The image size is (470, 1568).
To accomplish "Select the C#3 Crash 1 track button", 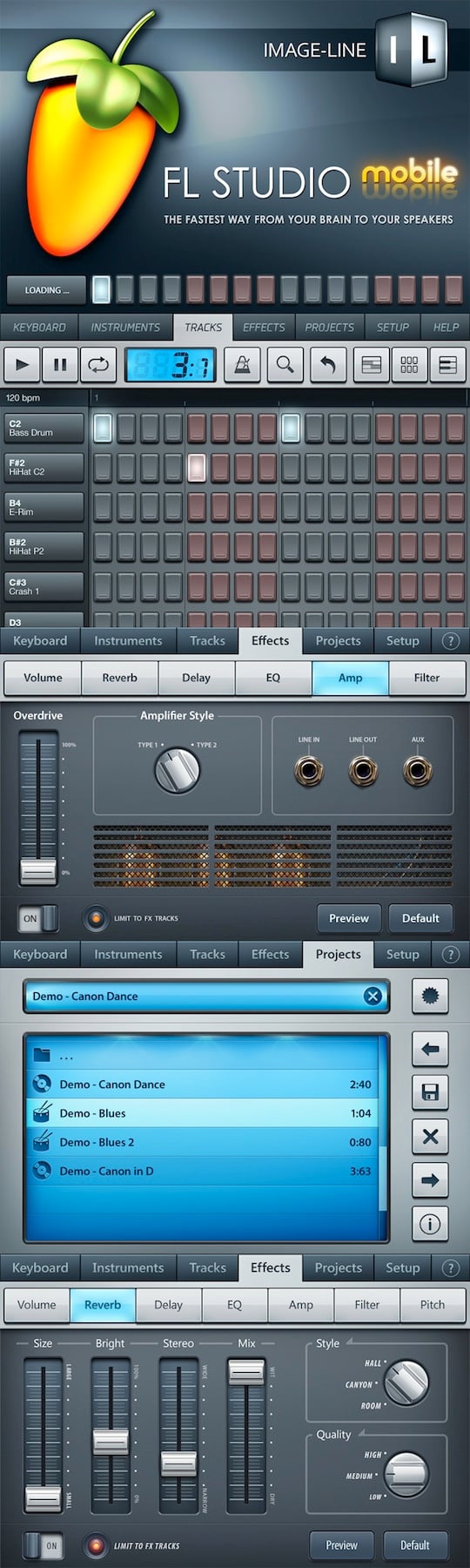I will tap(44, 586).
